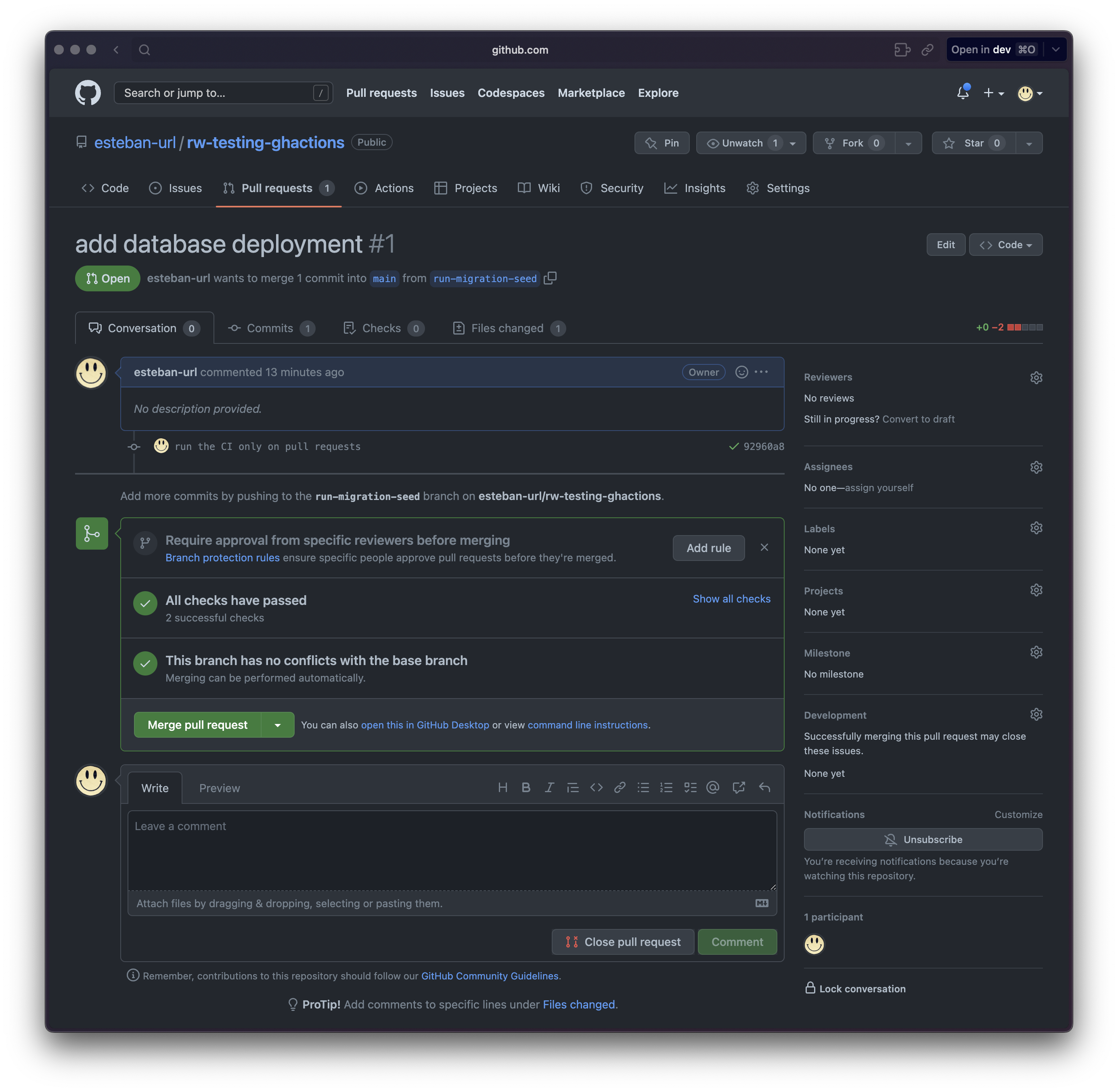Click Close pull request button
1118x1092 pixels.
point(622,942)
